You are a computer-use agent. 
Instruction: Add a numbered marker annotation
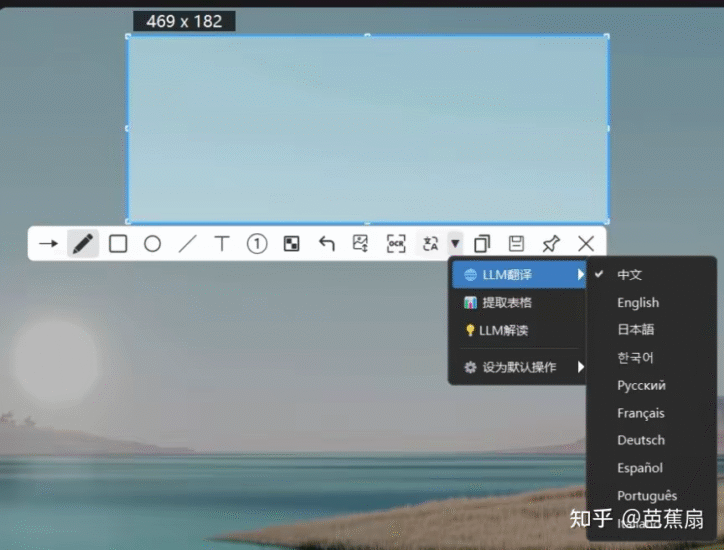(x=257, y=243)
